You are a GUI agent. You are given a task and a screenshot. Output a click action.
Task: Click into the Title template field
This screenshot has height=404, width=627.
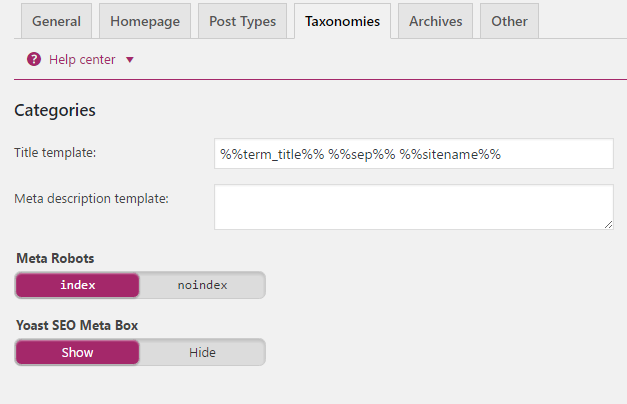[414, 154]
